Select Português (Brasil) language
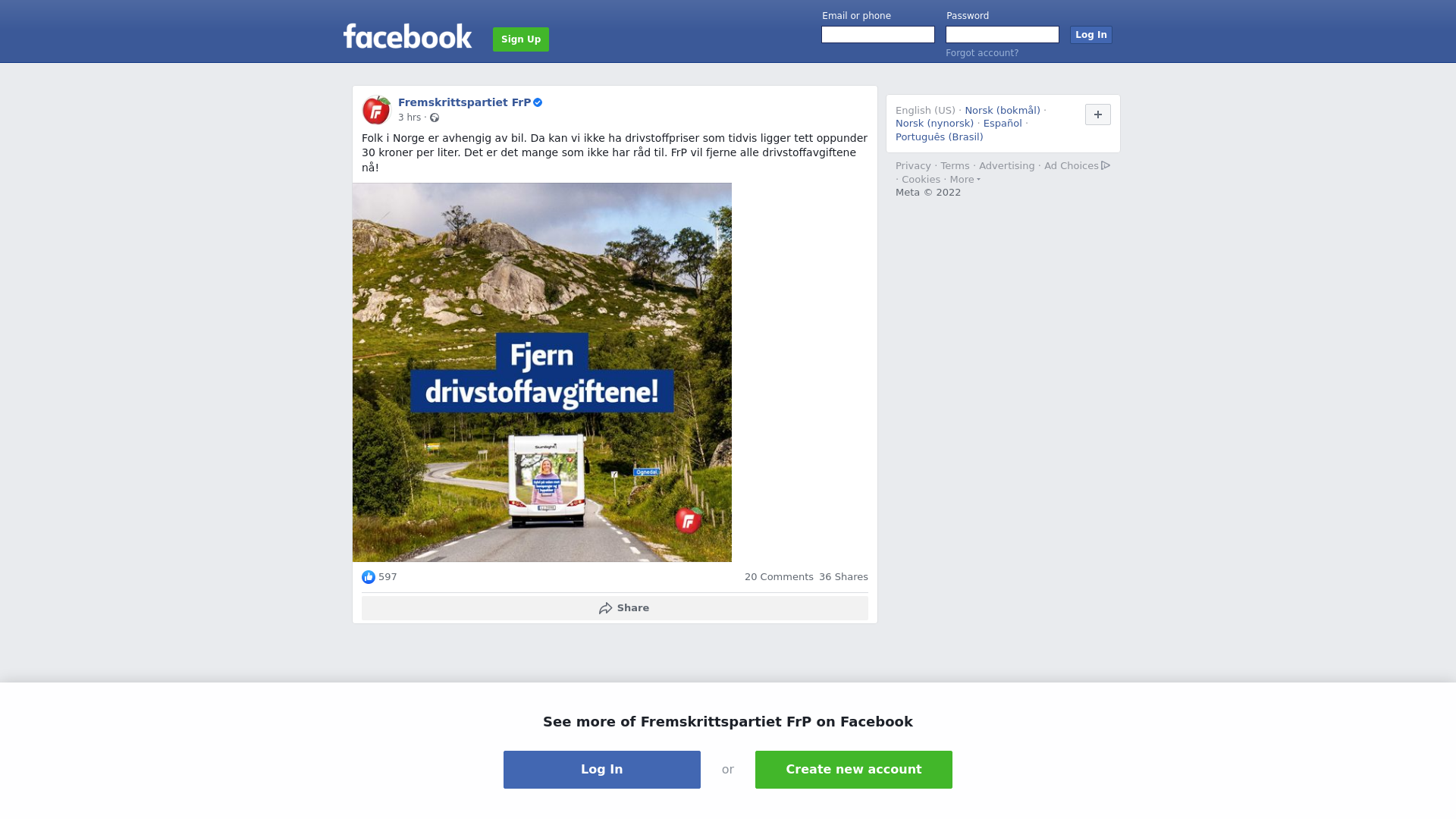Image resolution: width=1456 pixels, height=819 pixels. pos(939,137)
